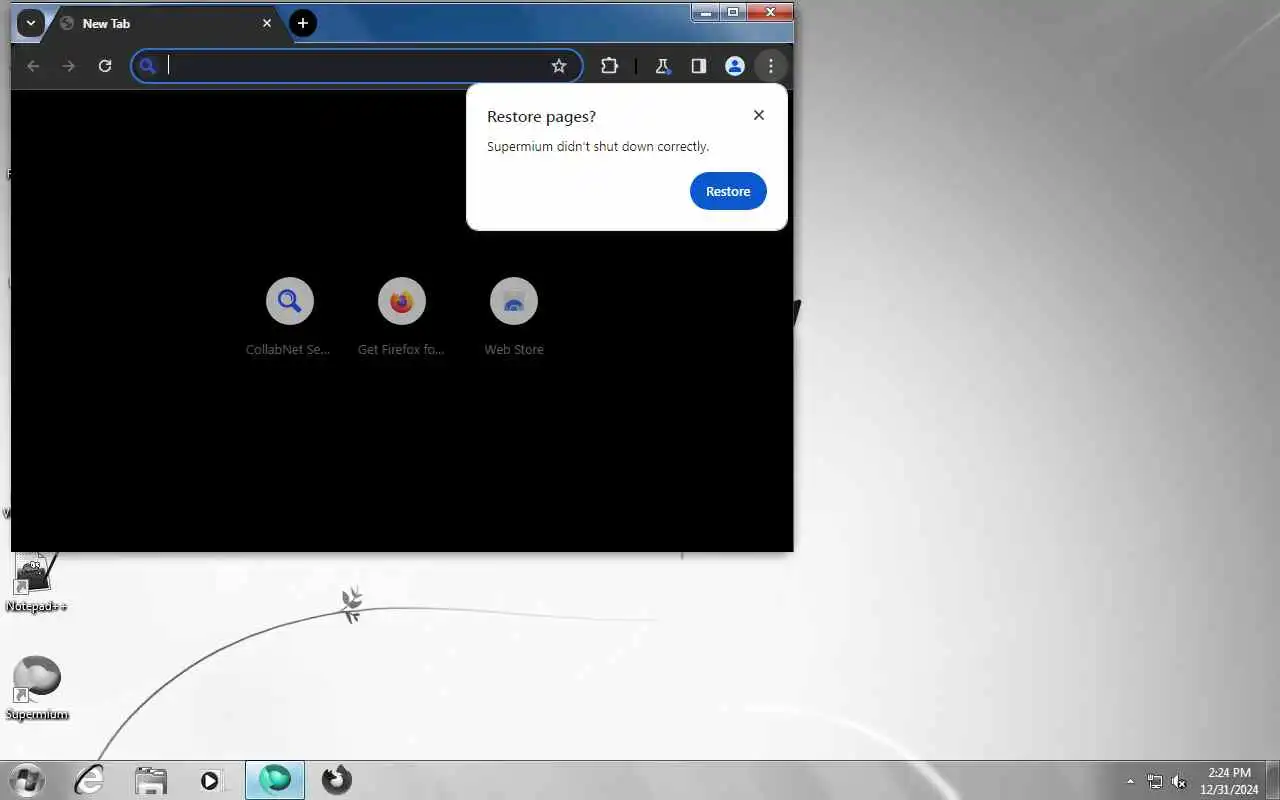Open the profile avatar menu

735,66
